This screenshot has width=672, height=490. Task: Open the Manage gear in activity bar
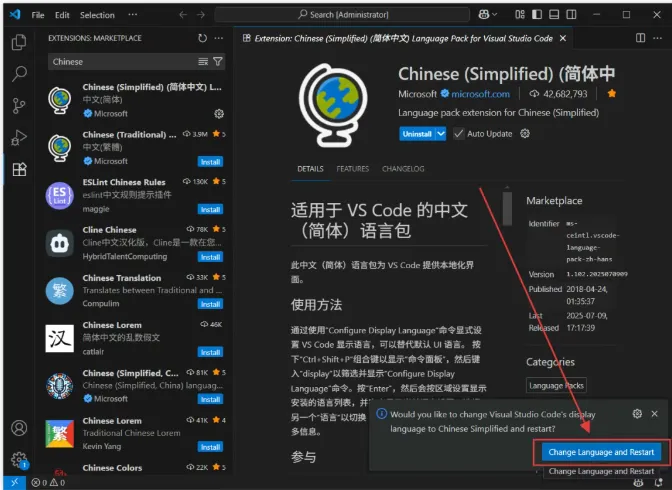point(19,460)
